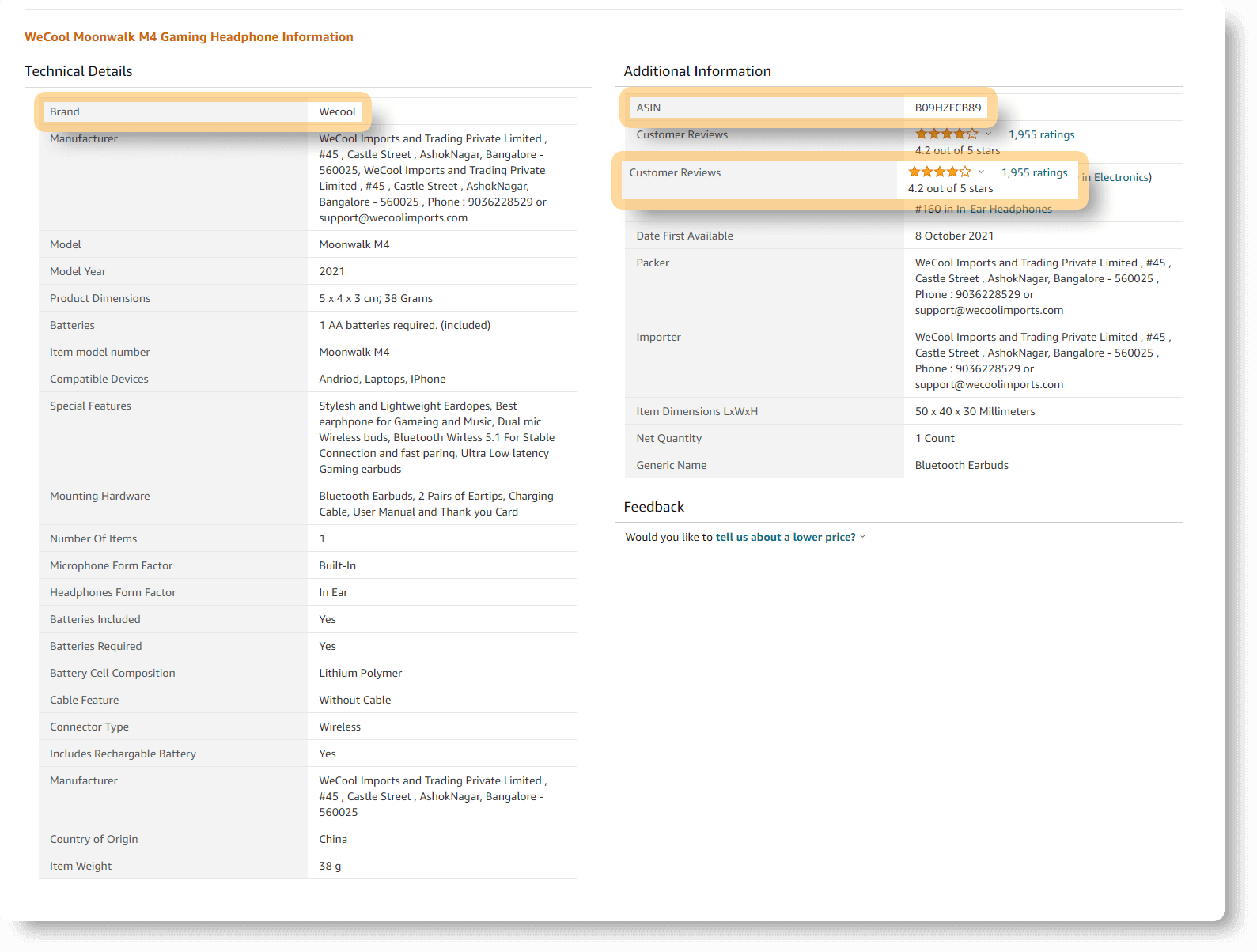Click the 'Mounting Hardware' label

pos(100,496)
